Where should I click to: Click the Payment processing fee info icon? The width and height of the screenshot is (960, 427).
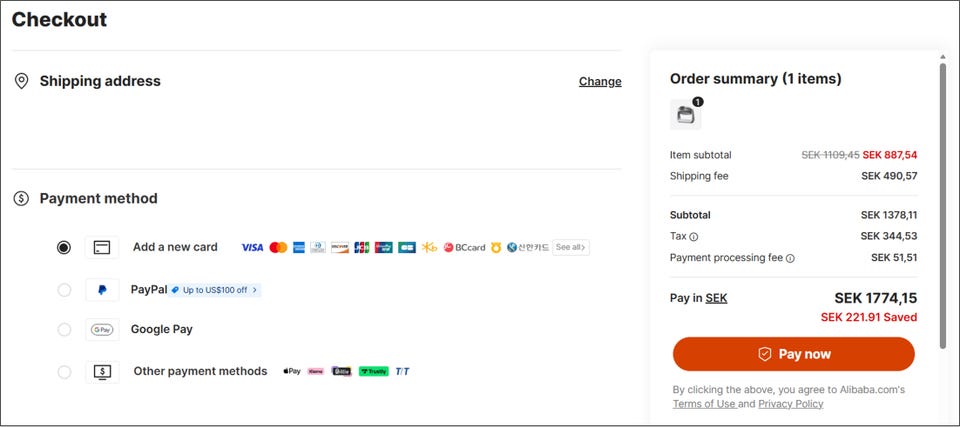click(x=790, y=258)
